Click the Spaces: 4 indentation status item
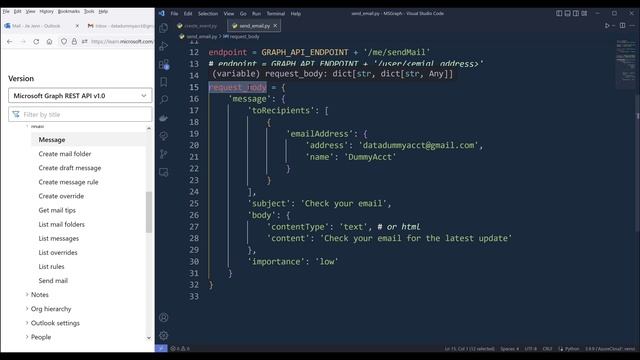The image size is (640, 360). point(509,349)
